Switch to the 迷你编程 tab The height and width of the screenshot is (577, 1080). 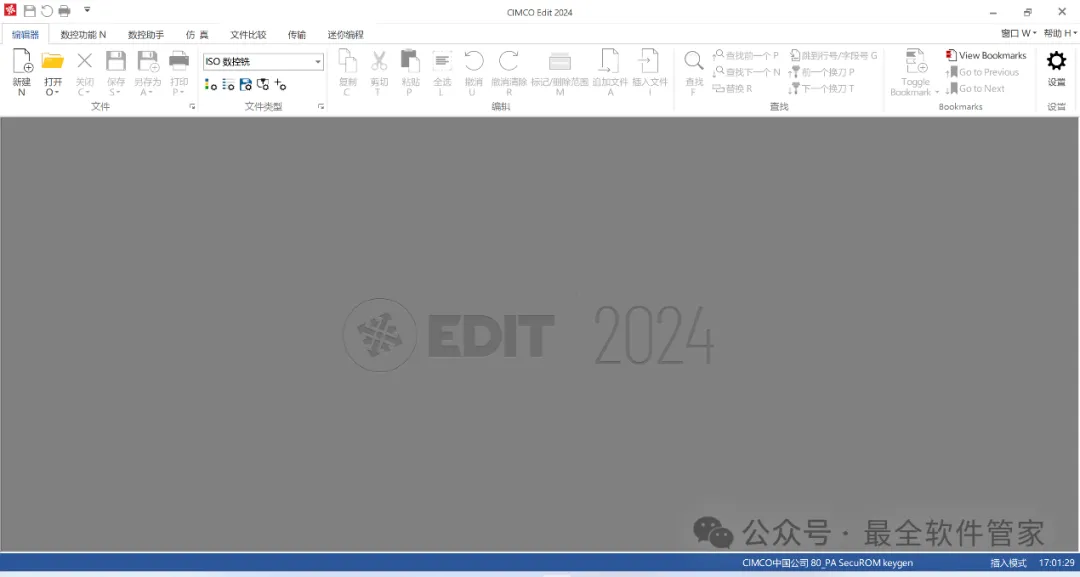tap(345, 34)
